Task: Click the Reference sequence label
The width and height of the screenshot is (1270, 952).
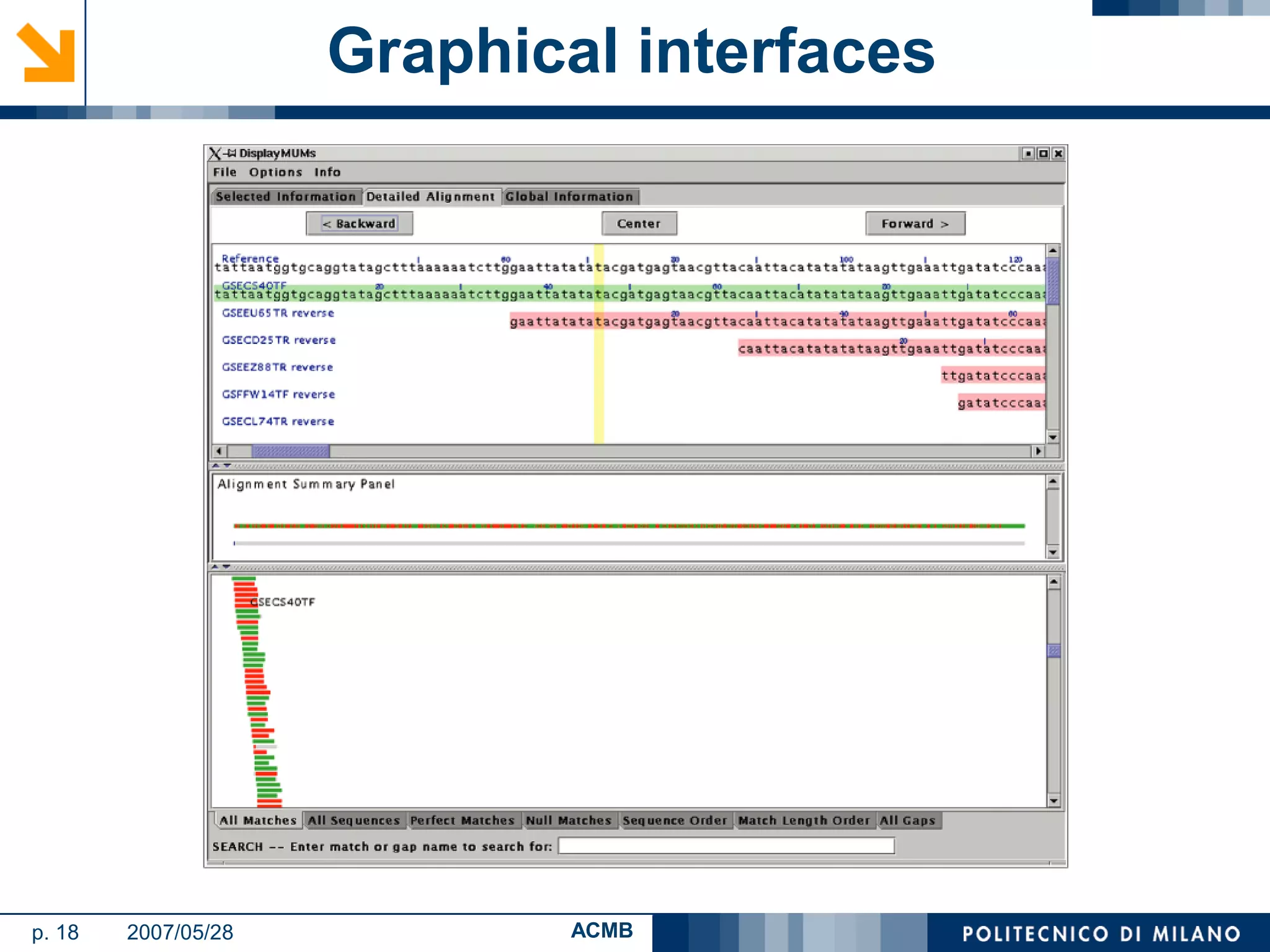Action: 251,258
